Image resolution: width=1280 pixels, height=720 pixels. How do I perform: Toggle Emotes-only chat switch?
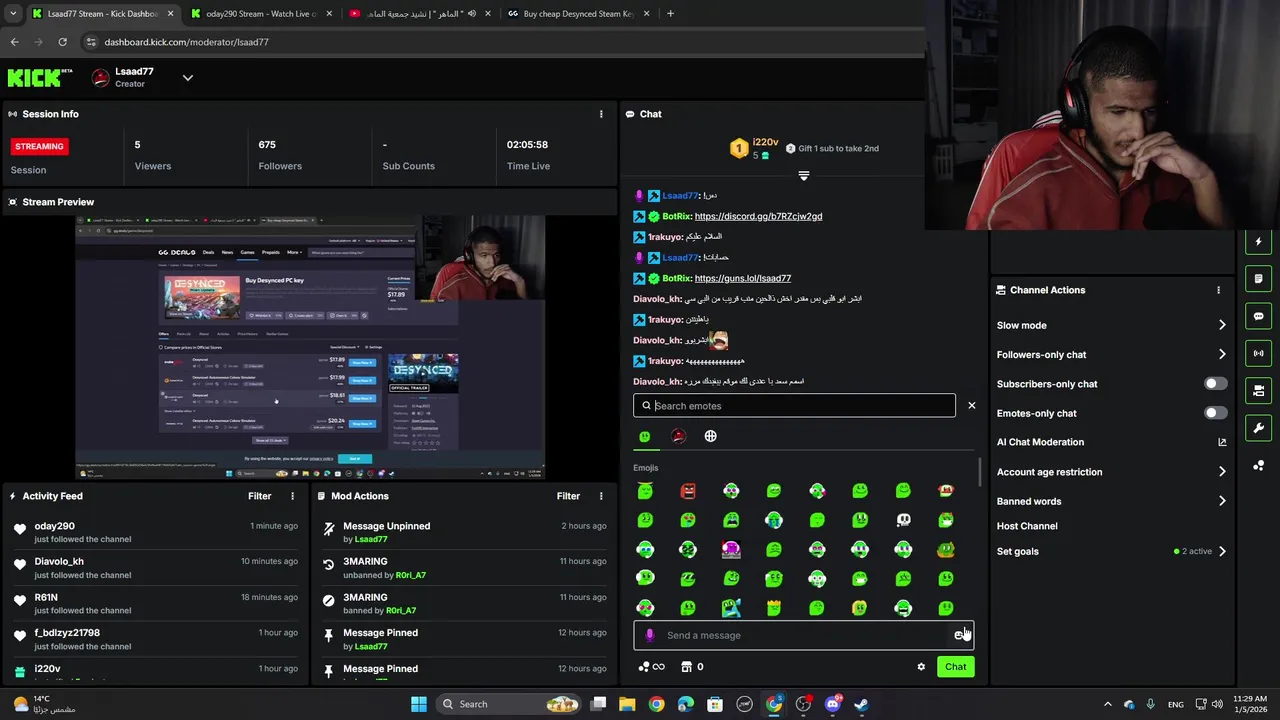[x=1215, y=413]
